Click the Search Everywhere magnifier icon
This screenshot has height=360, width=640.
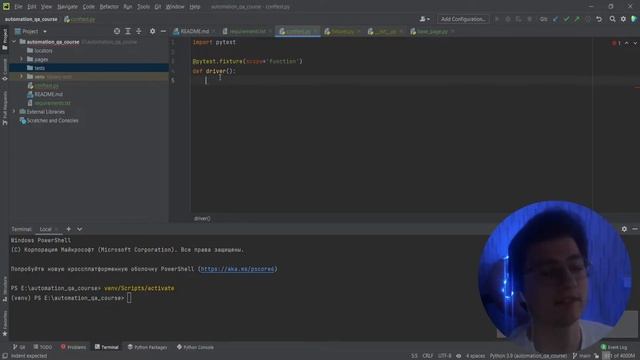pos(612,19)
